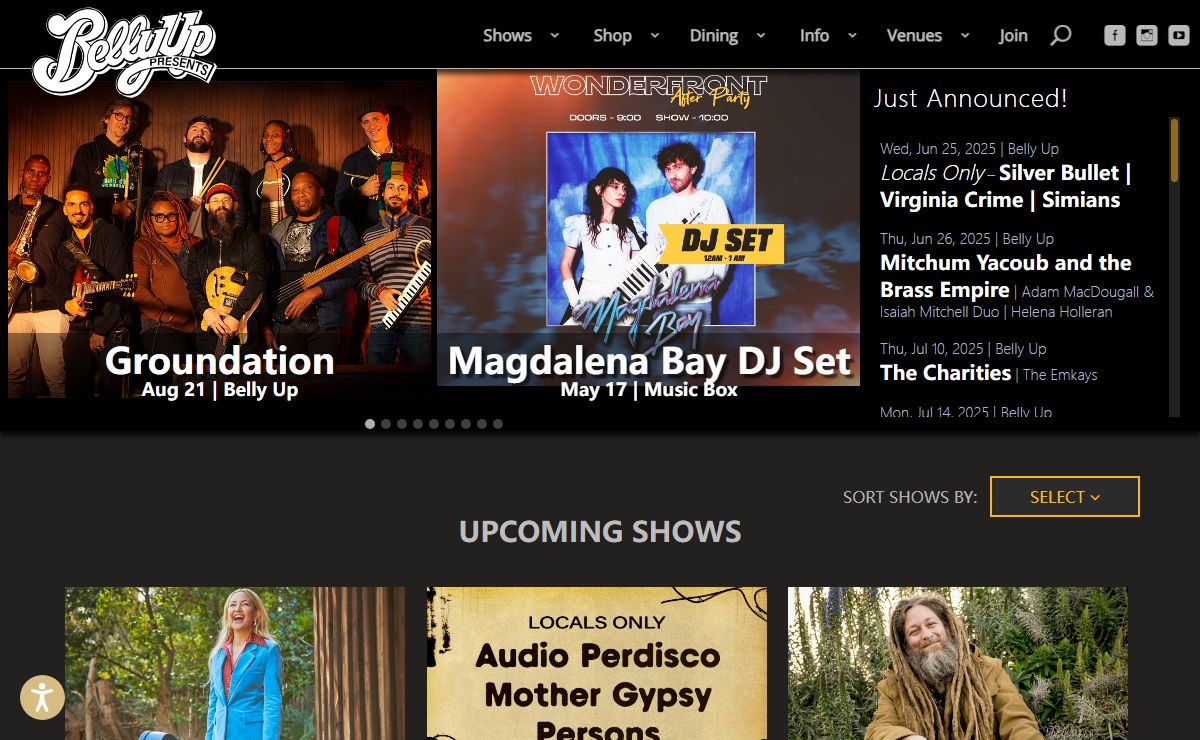Select the fourth carousel slide dot
This screenshot has width=1200, height=740.
click(x=418, y=424)
